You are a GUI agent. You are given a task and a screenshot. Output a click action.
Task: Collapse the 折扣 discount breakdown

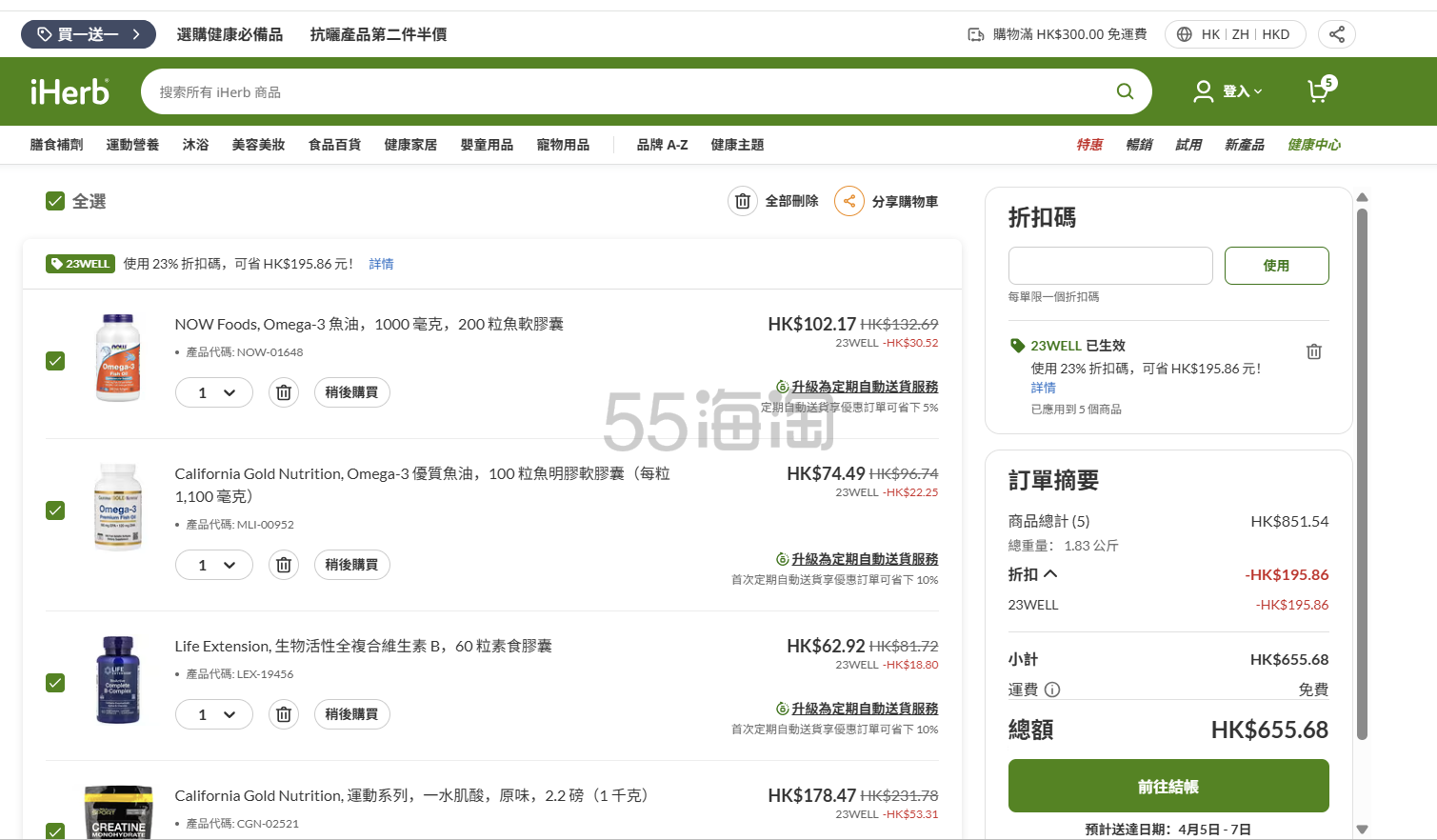point(1050,574)
